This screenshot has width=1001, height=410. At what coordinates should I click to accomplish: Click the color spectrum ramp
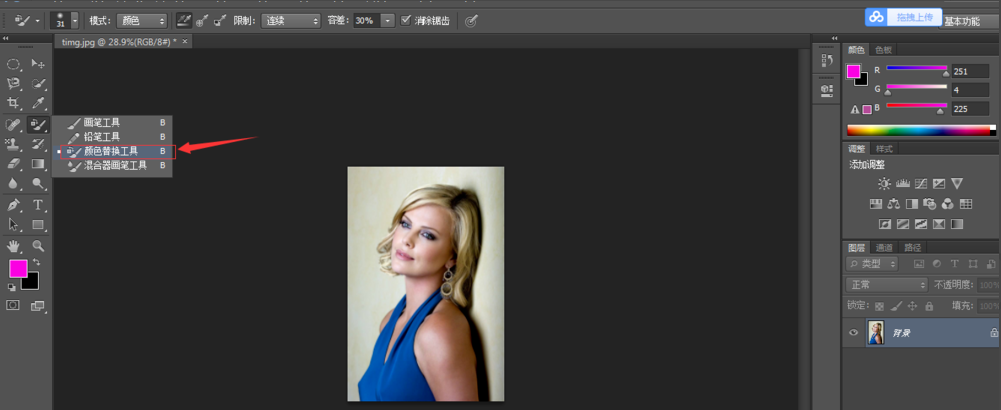pos(921,130)
